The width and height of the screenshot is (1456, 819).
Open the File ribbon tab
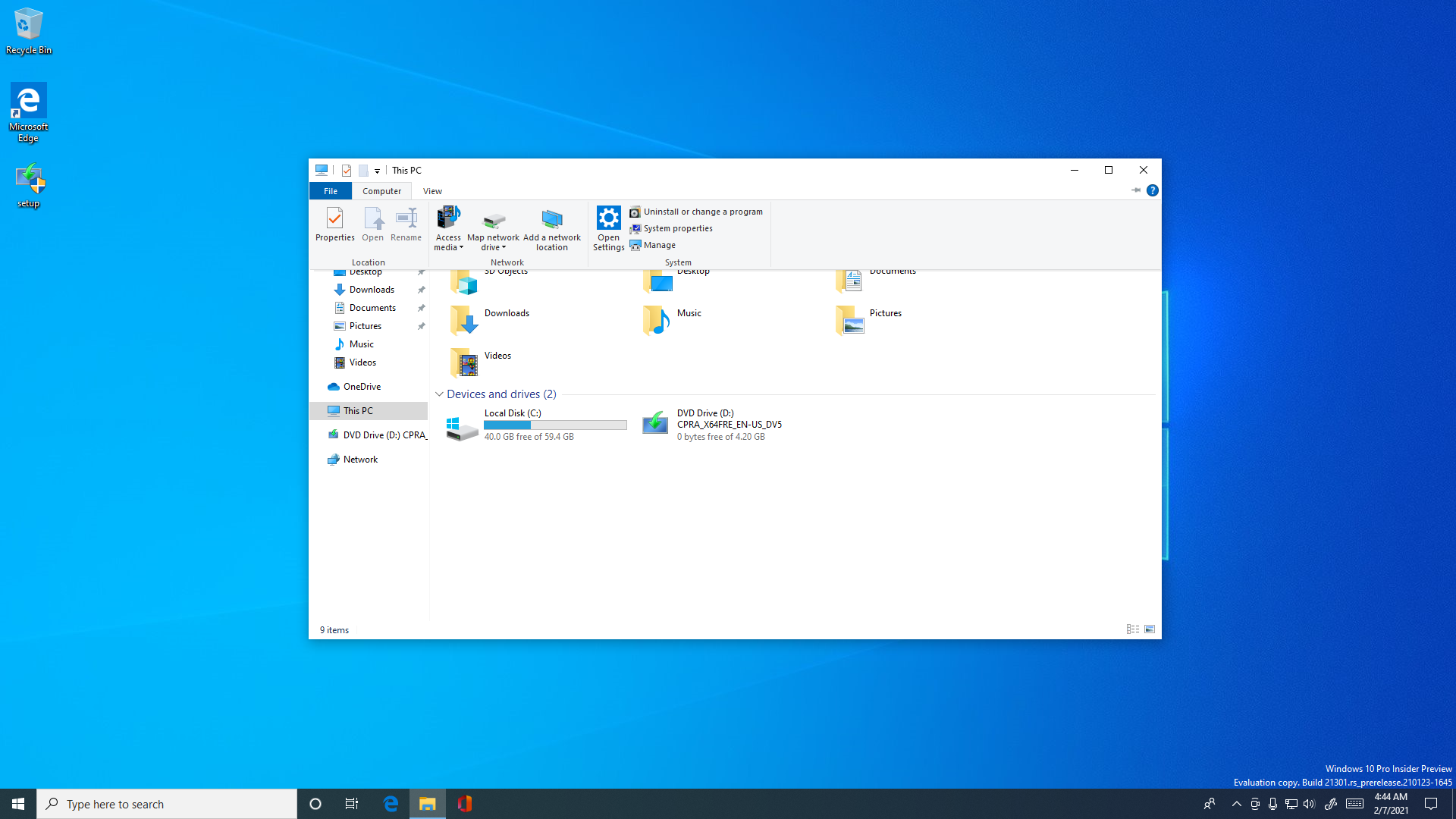point(331,191)
